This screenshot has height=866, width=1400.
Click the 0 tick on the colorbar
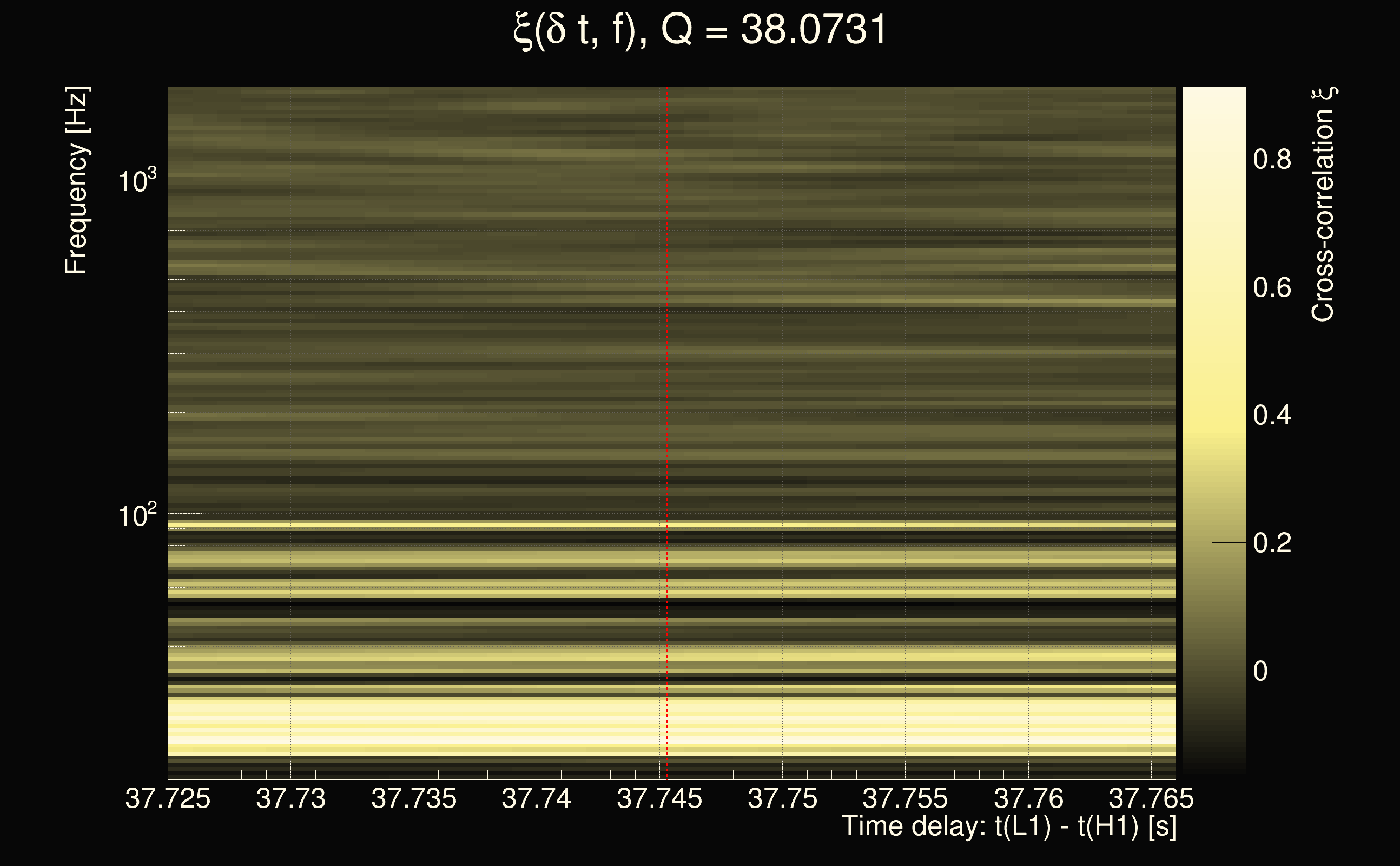click(1260, 671)
